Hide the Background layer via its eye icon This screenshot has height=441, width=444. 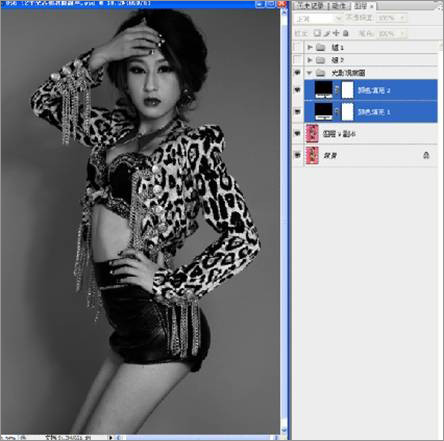tap(298, 155)
